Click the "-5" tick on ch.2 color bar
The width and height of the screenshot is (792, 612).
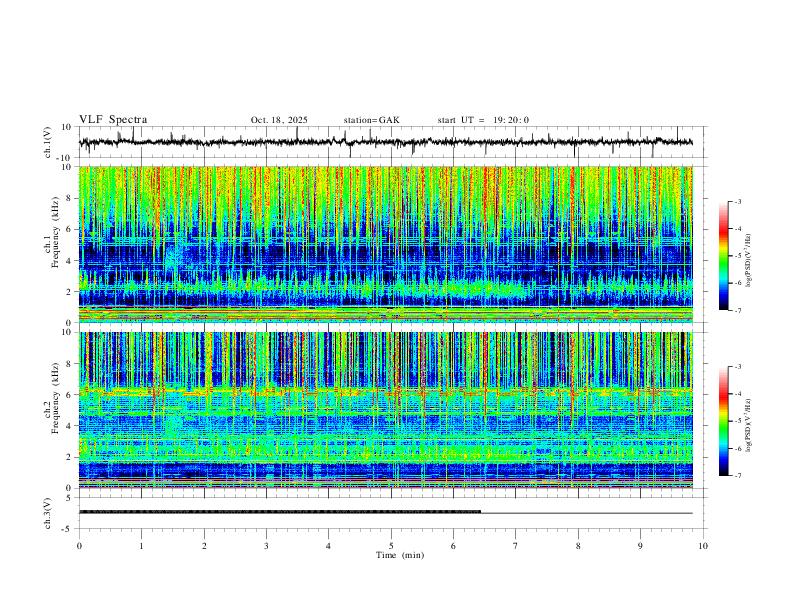tap(737, 421)
